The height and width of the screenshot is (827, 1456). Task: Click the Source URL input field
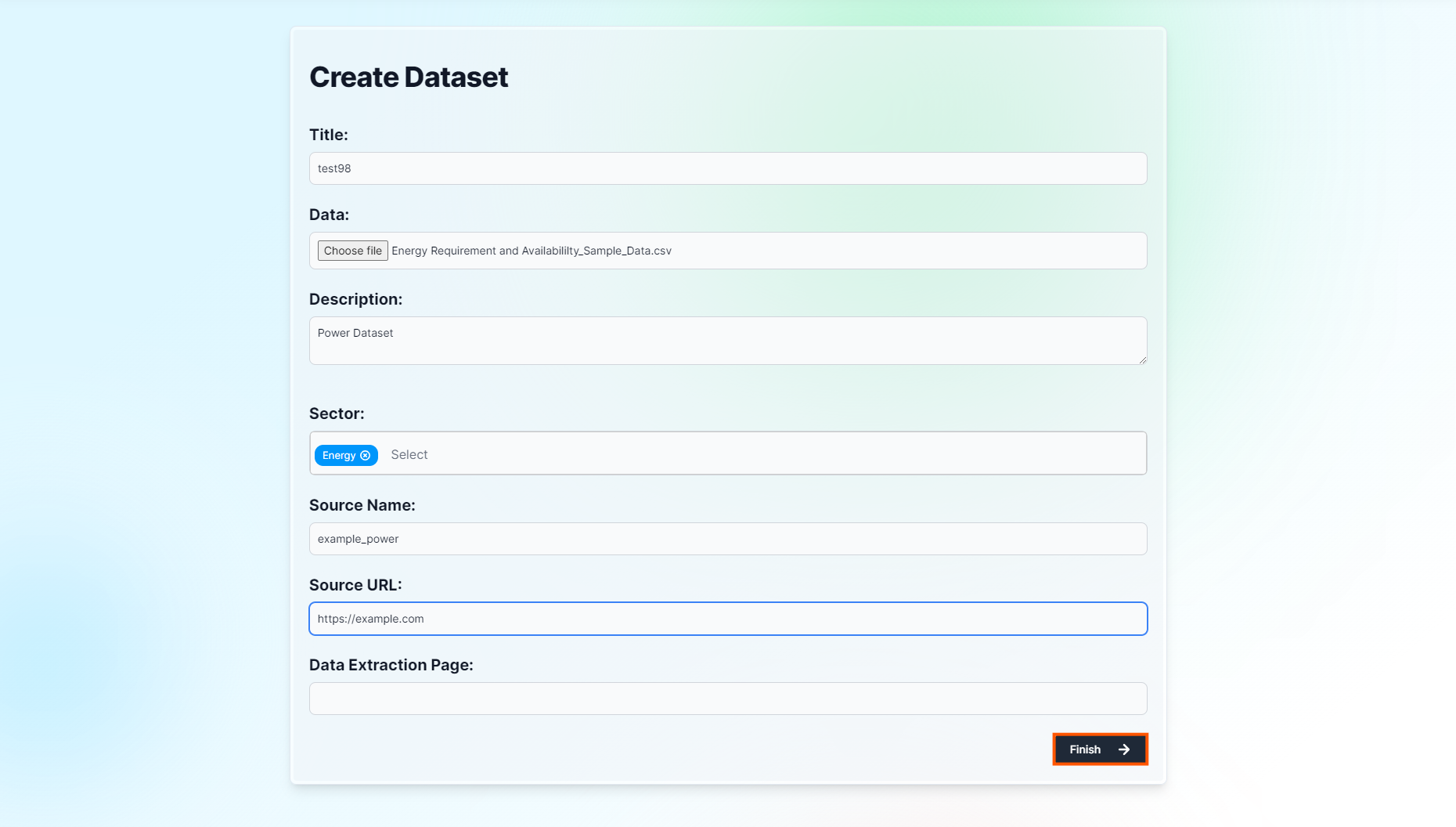tap(728, 619)
